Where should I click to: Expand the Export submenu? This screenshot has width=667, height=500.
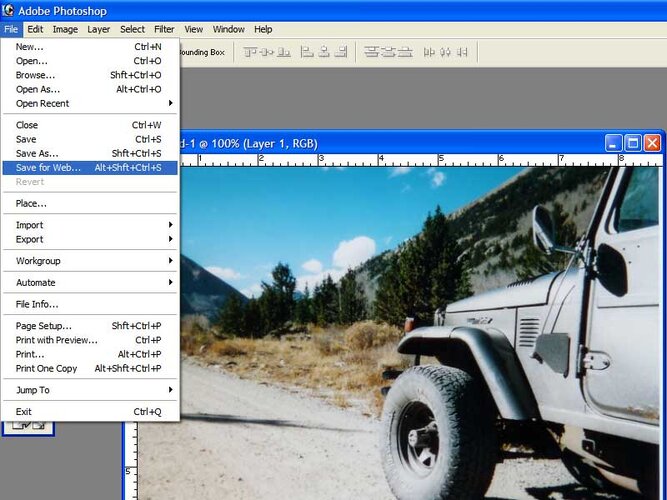[90, 239]
